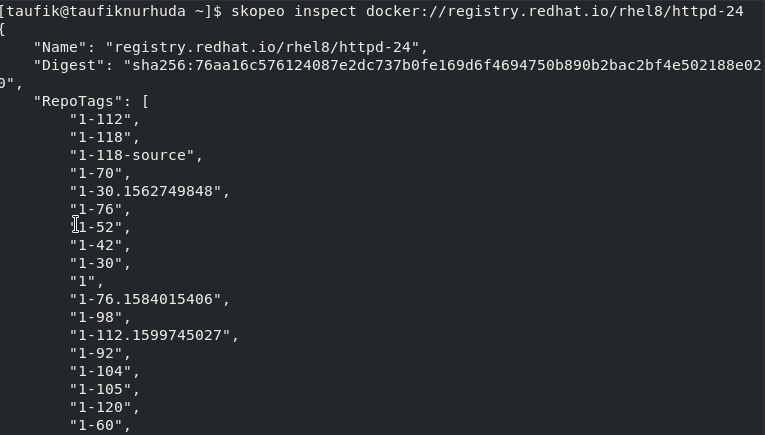Click the "1-118-source" tag entry
Viewport: 765px width, 435px height.
(x=132, y=156)
